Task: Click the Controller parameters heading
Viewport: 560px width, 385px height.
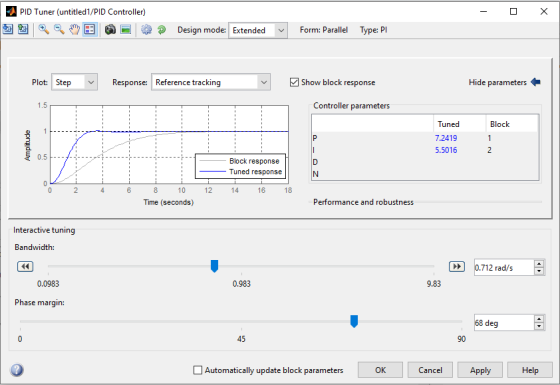Action: coord(351,106)
